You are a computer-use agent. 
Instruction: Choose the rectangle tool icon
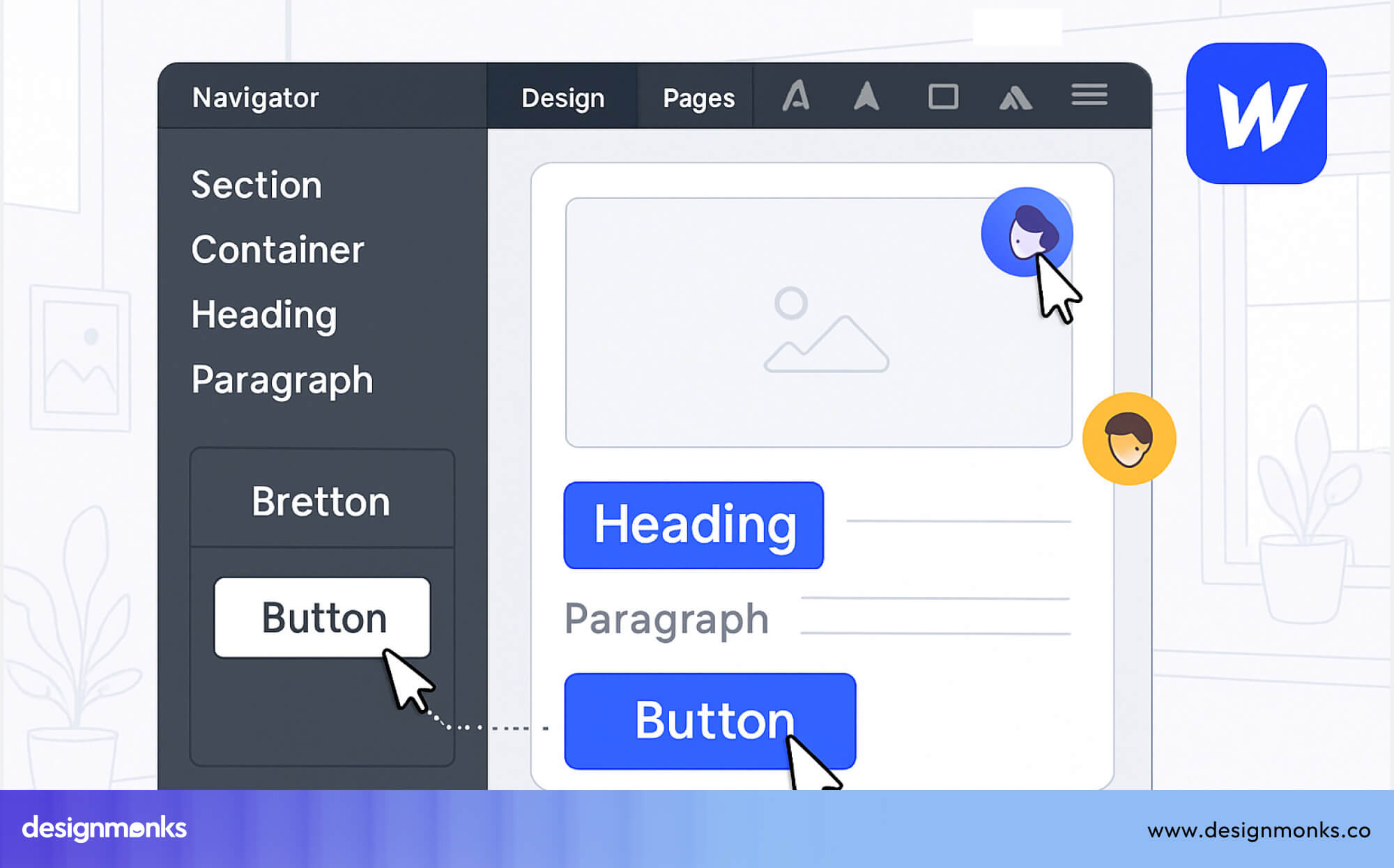click(x=942, y=97)
